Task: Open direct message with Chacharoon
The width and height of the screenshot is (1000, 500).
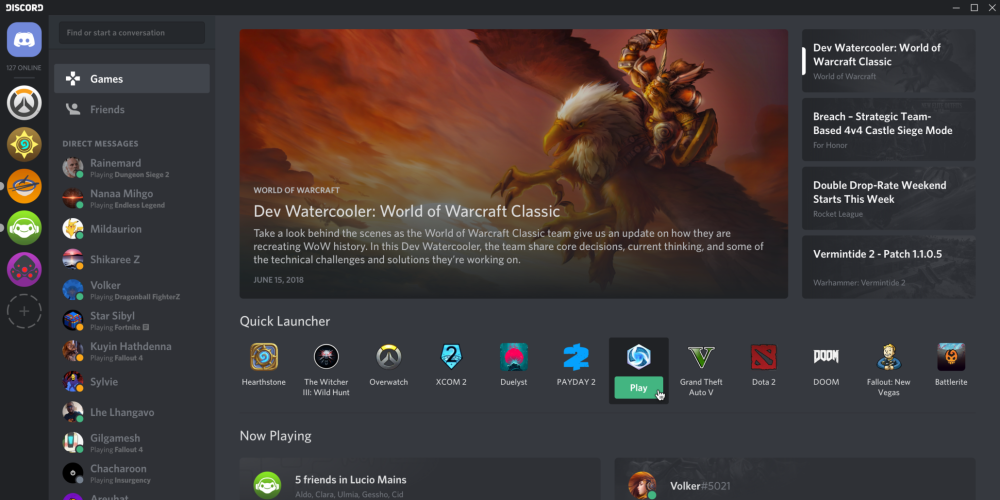Action: (132, 474)
